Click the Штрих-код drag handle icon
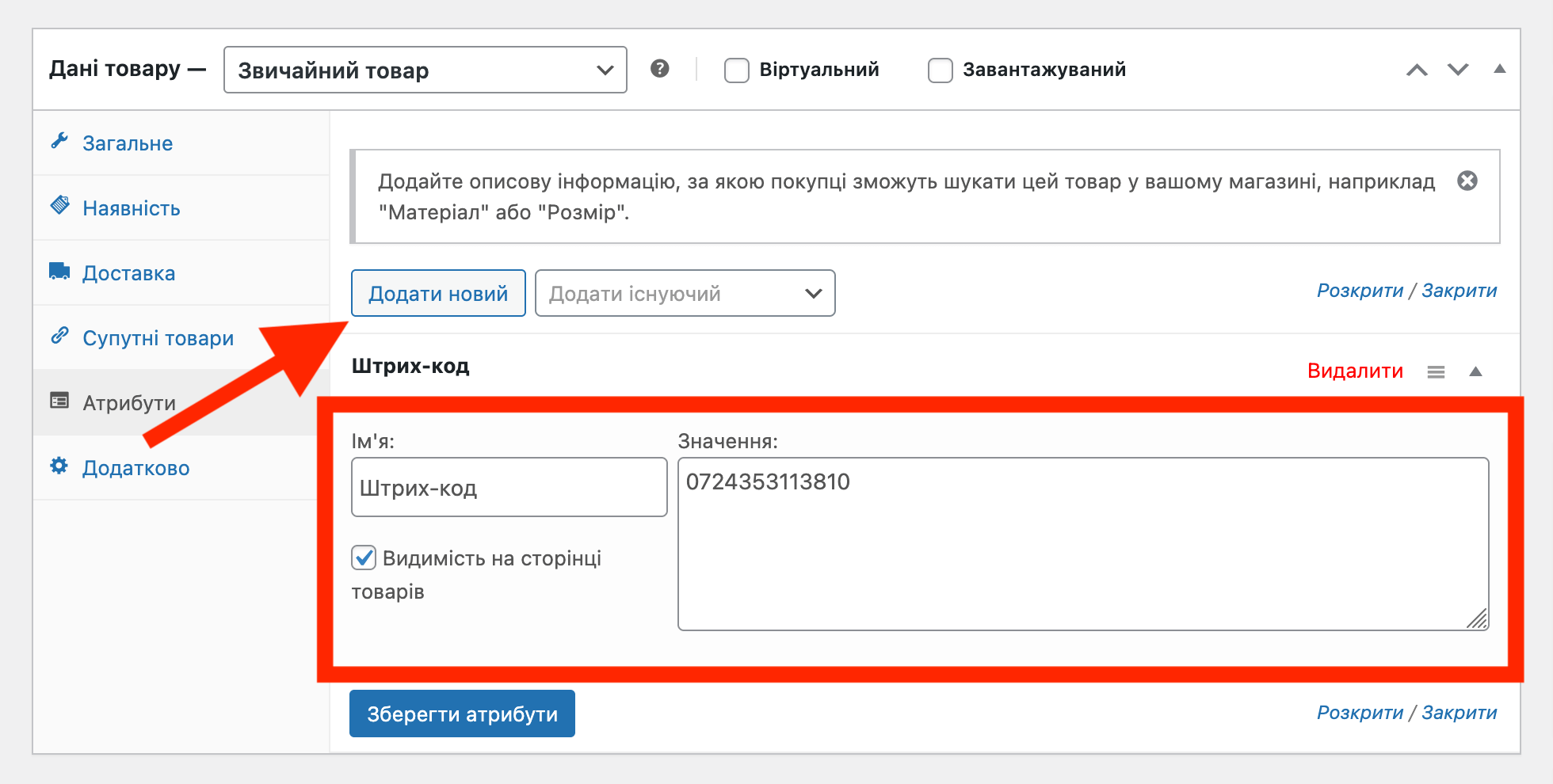1553x784 pixels. coord(1436,371)
